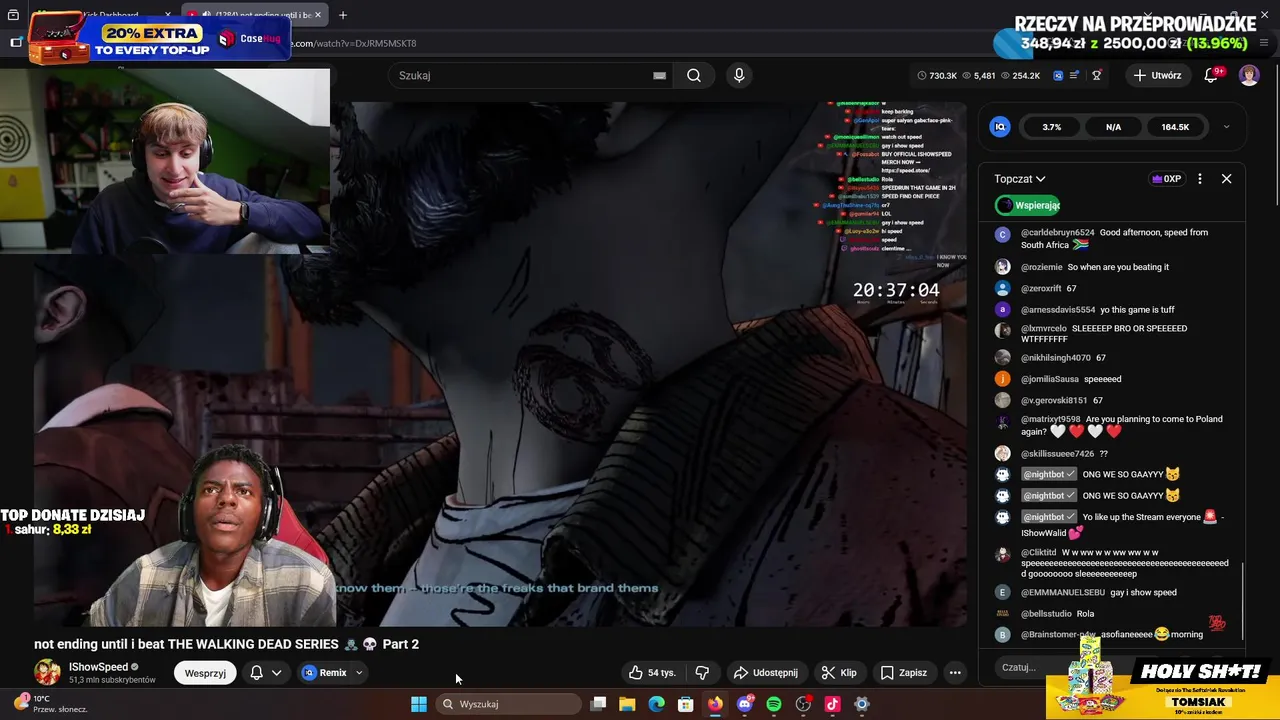Image resolution: width=1280 pixels, height=720 pixels.
Task: Open the account avatar menu
Action: pos(1249,75)
